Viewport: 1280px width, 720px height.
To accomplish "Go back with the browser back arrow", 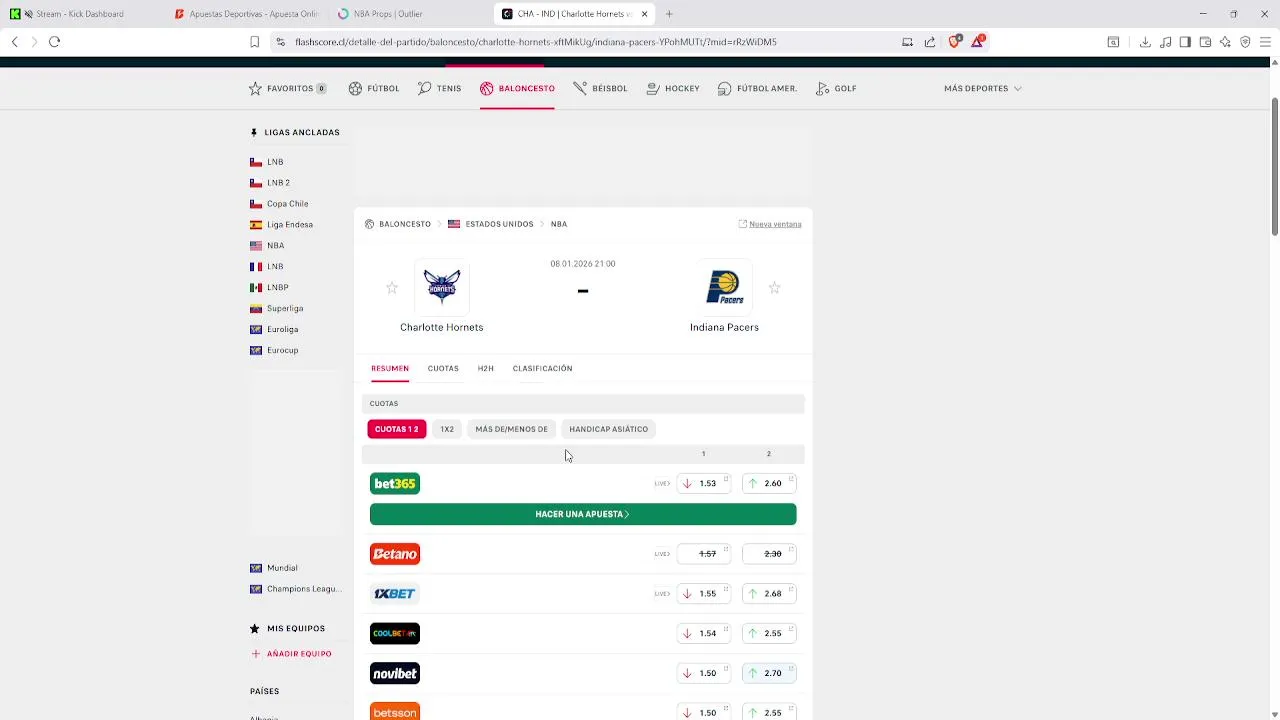I will point(15,42).
